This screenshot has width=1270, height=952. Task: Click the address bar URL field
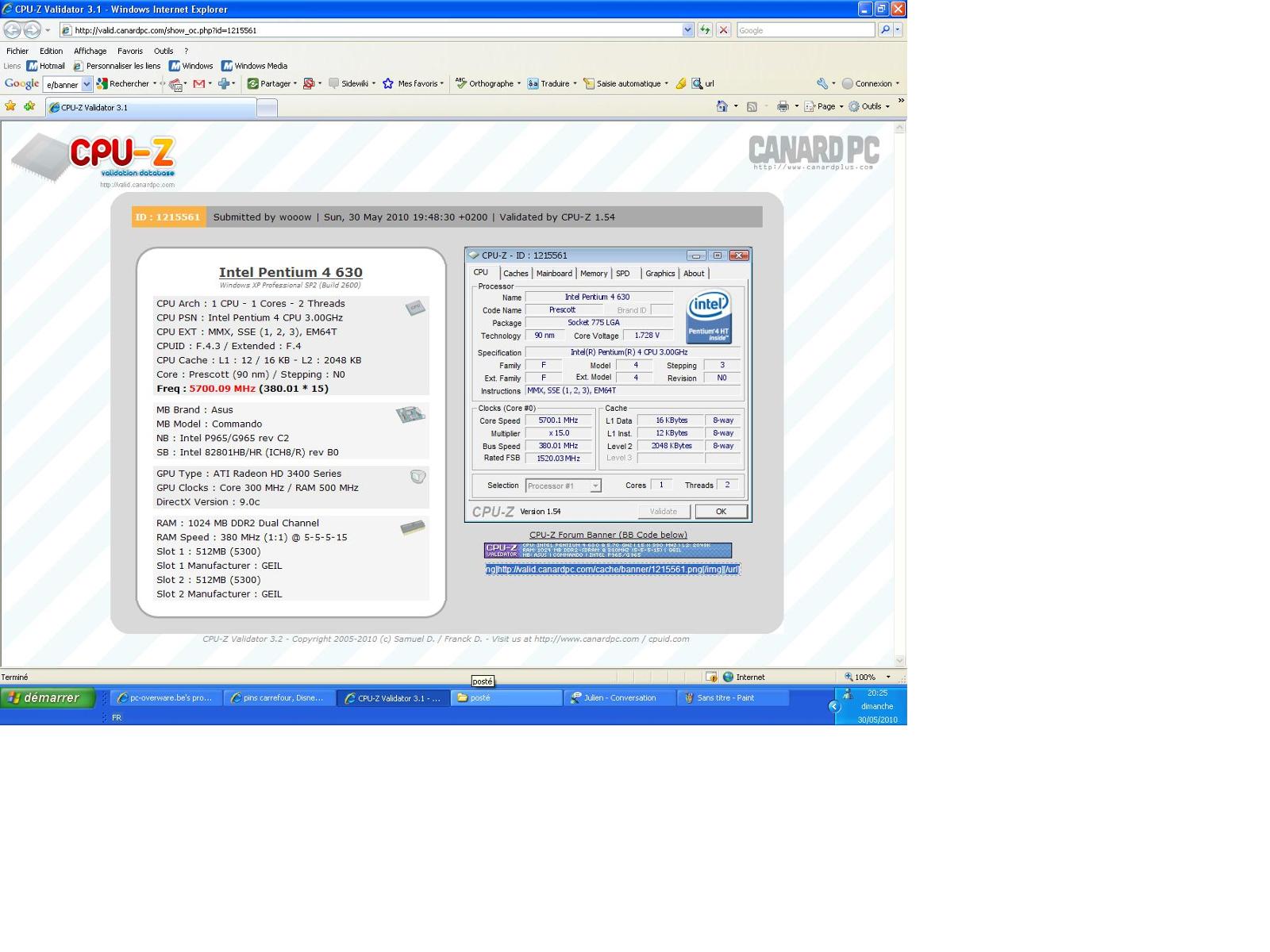tap(371, 30)
